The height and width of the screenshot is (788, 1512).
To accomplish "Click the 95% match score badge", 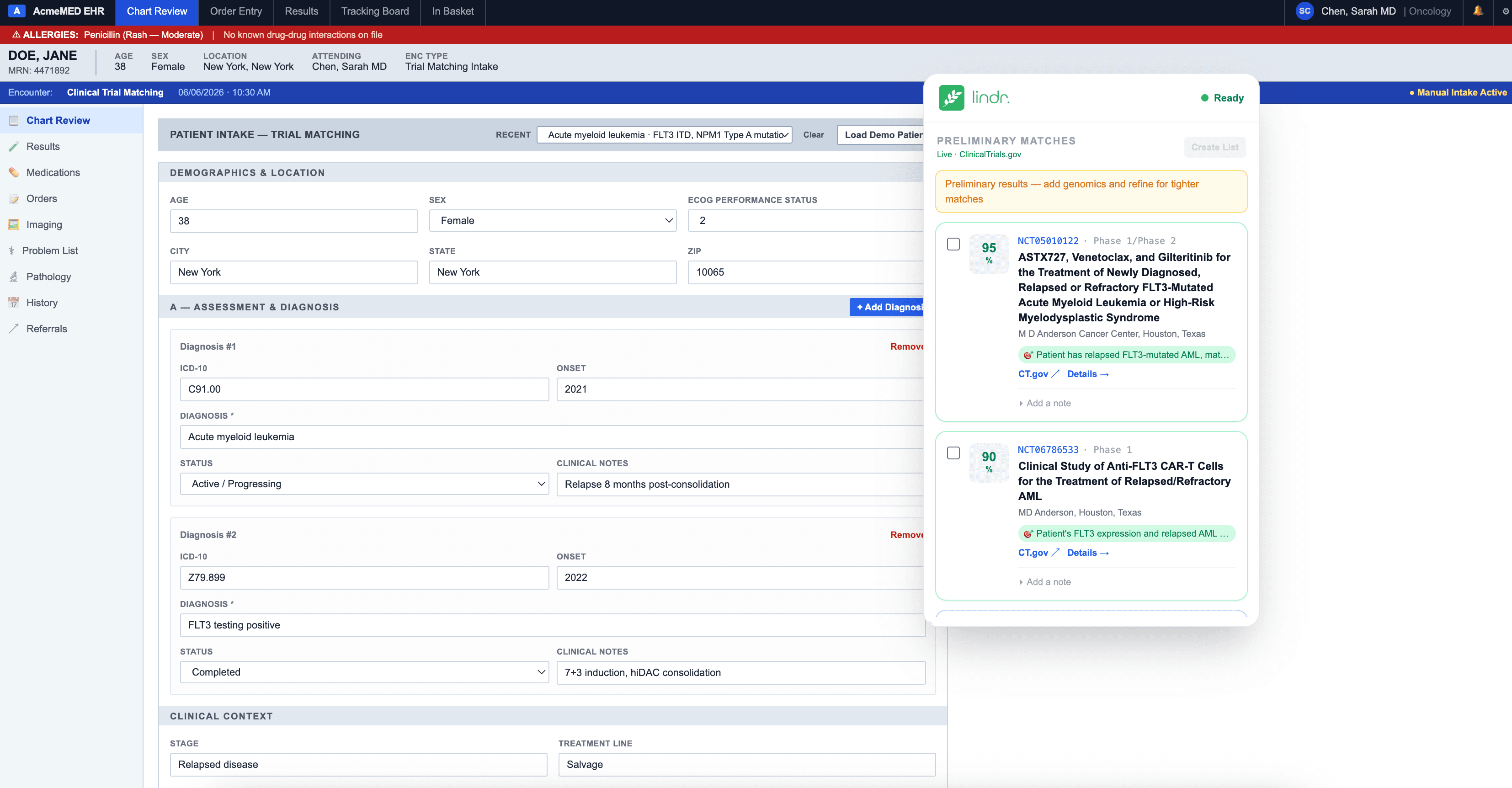I will tap(989, 254).
